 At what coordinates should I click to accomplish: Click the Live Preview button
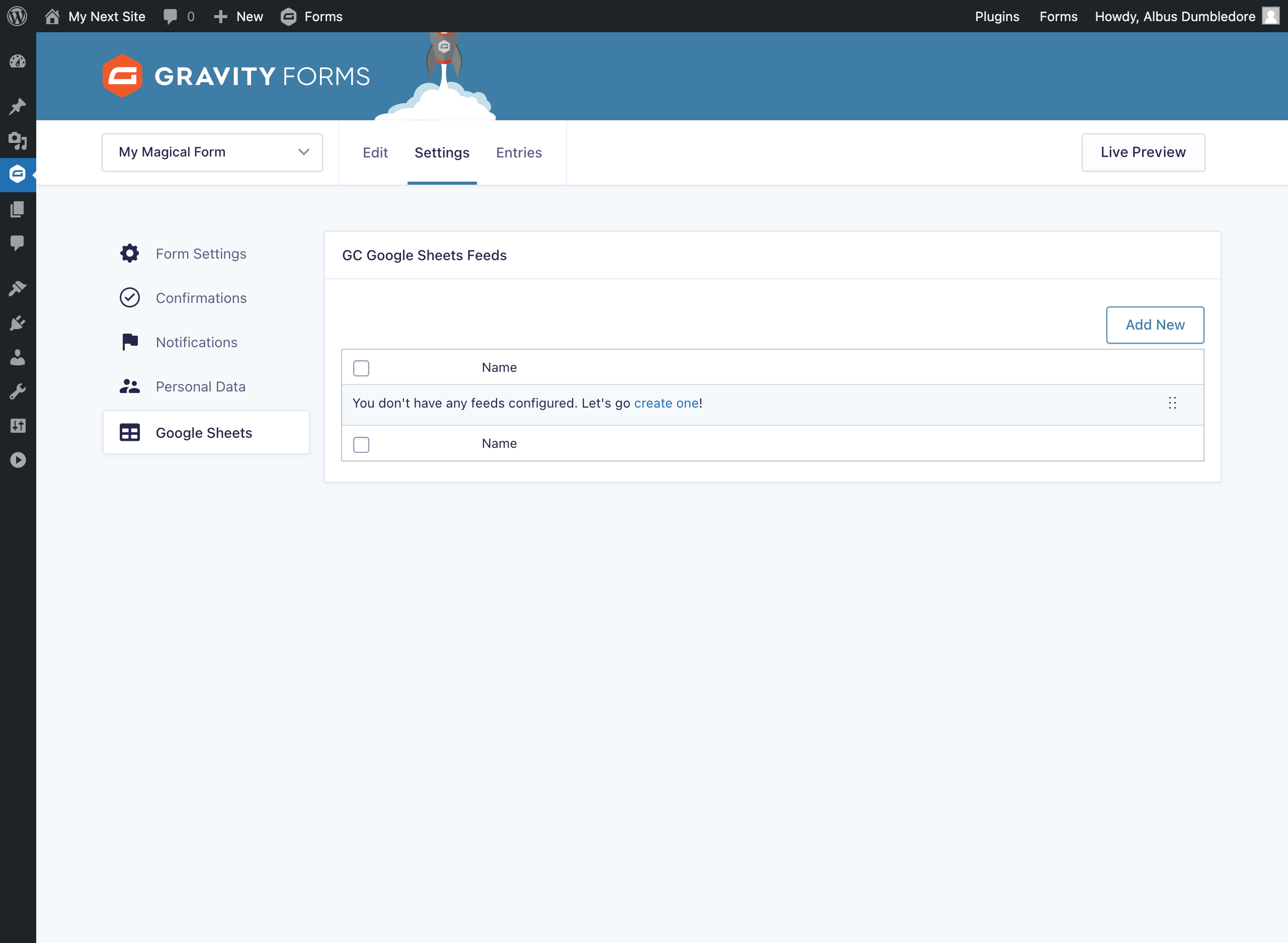pos(1143,152)
